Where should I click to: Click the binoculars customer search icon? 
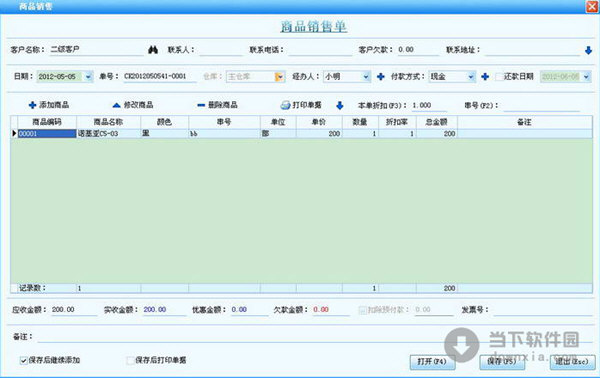click(x=153, y=50)
